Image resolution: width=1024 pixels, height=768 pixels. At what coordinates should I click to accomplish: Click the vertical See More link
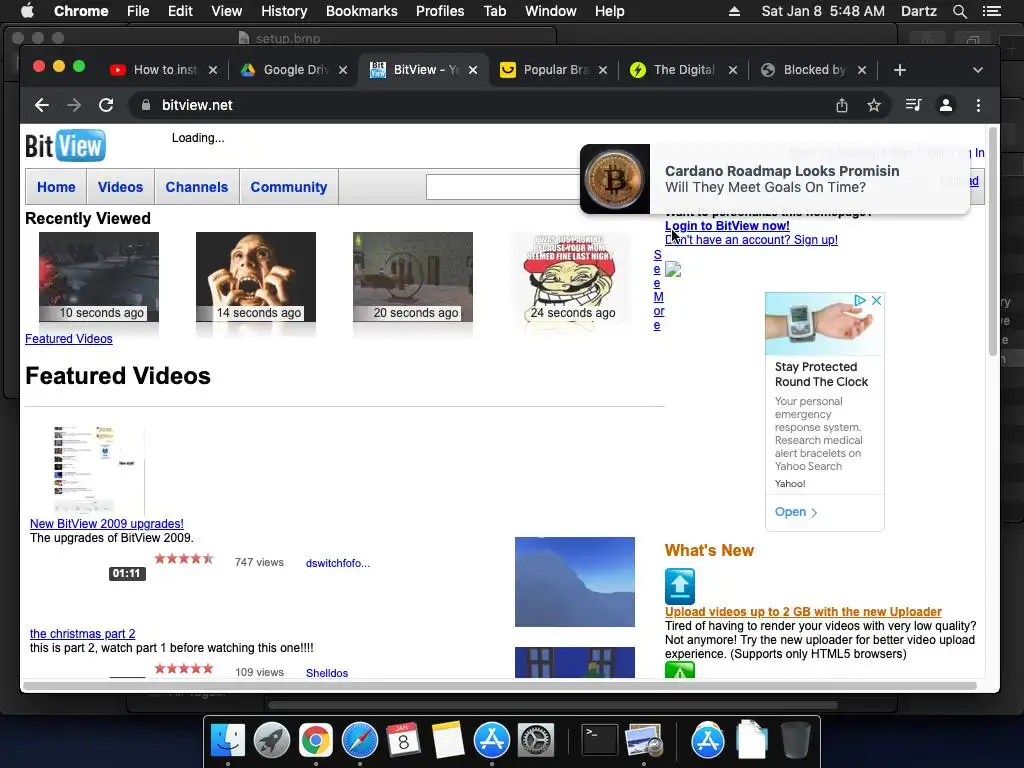click(658, 290)
